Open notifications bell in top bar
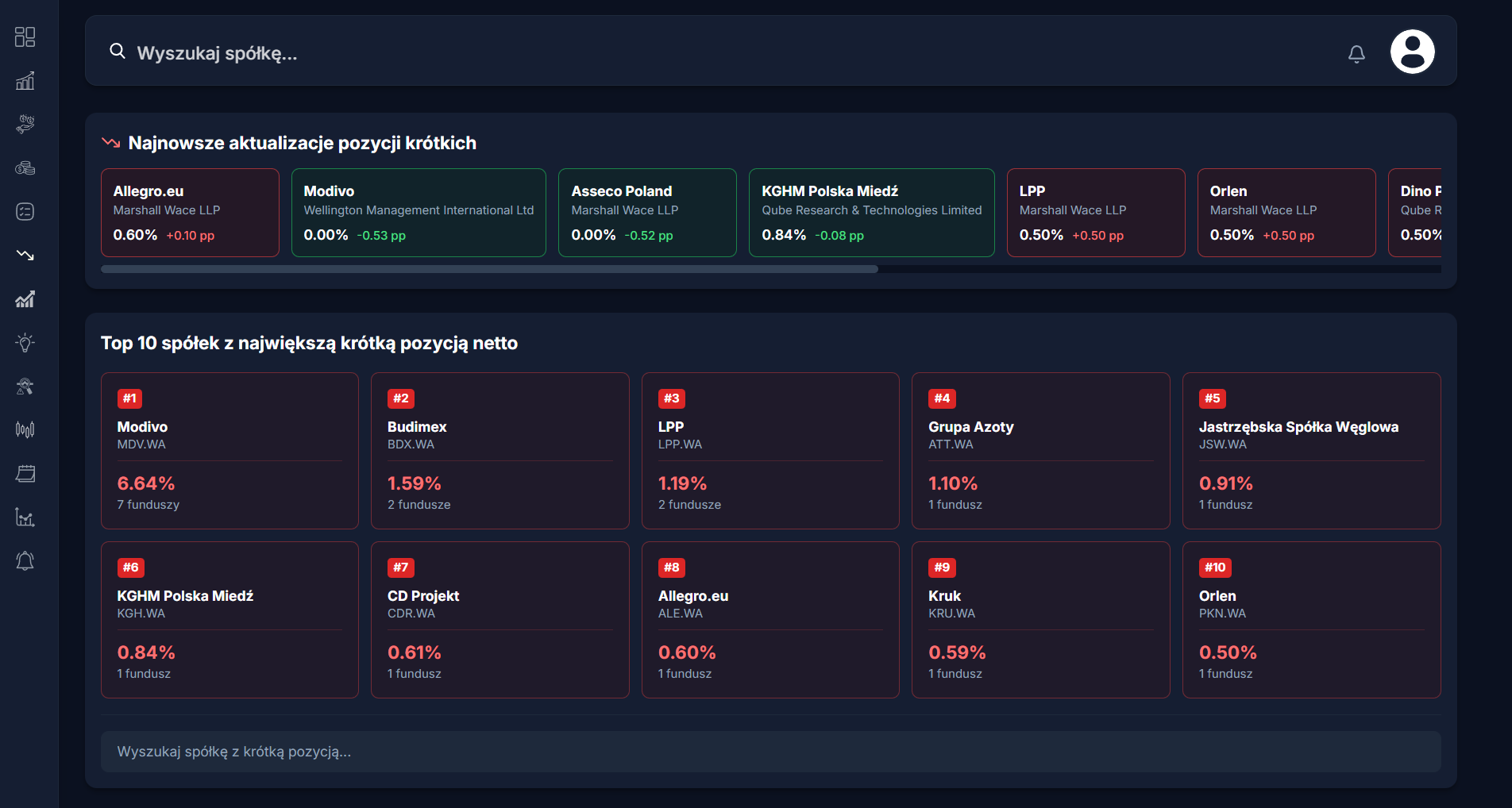The image size is (1512, 808). coord(1356,54)
